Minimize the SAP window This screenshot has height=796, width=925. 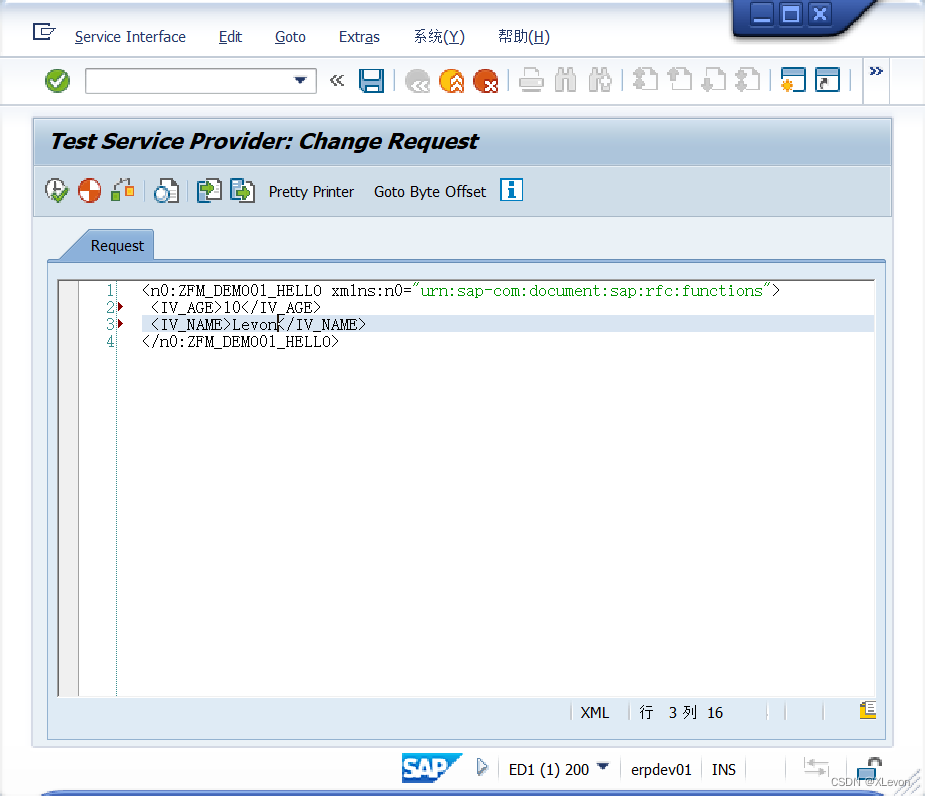click(762, 14)
